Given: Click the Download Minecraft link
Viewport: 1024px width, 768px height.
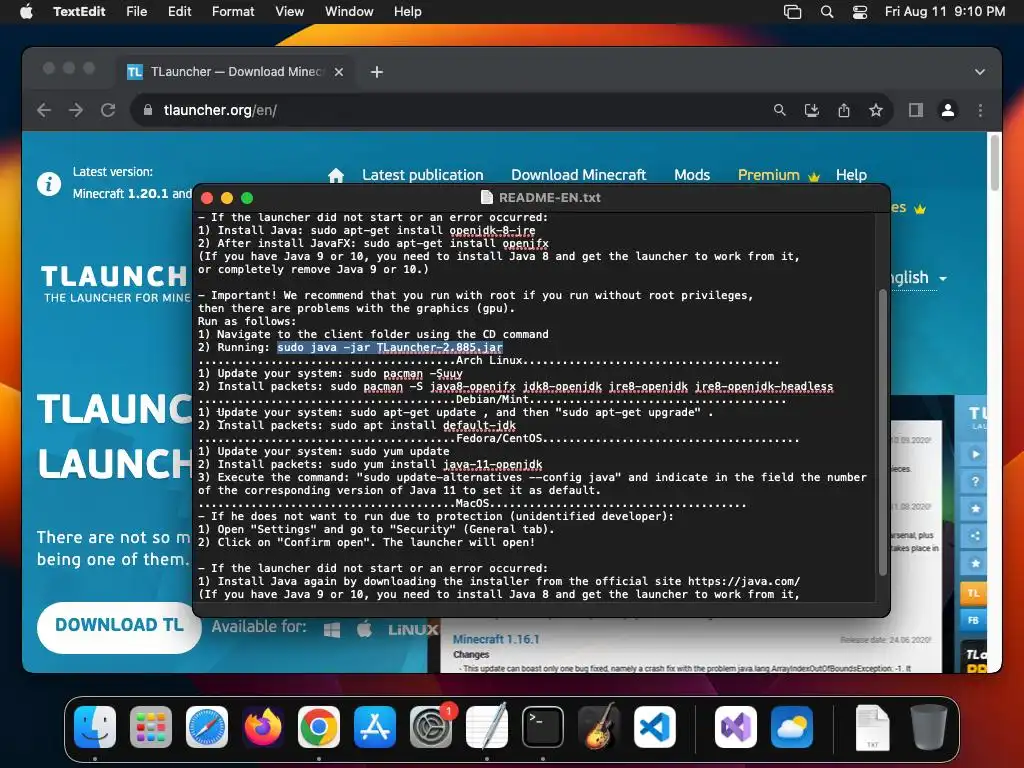Looking at the screenshot, I should click(579, 175).
